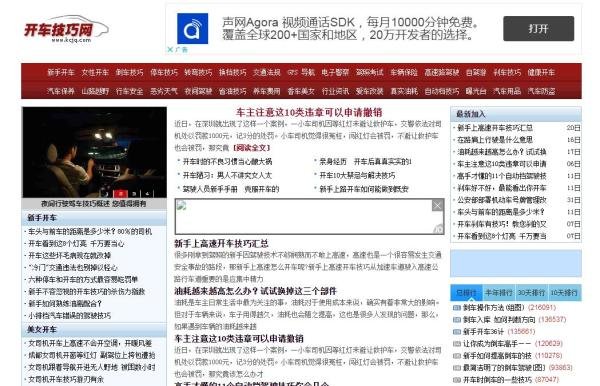Open article title 油耗越来越高怎么办?试试换掉这三个部件
This screenshot has width=600, height=386.
(x=256, y=291)
